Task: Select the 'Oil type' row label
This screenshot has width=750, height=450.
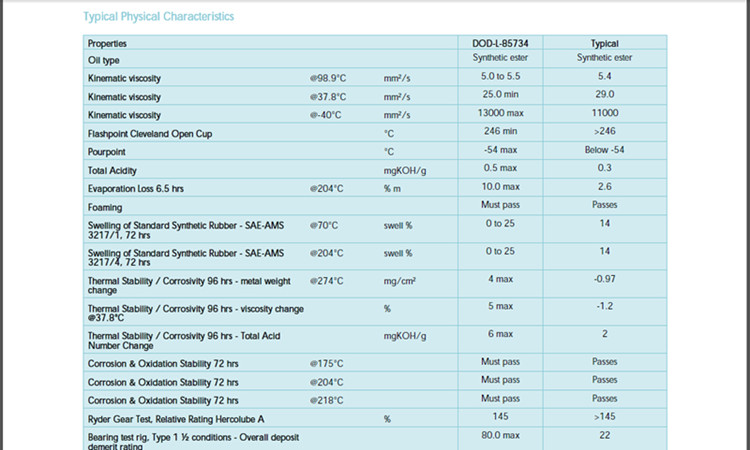Action: [x=103, y=60]
